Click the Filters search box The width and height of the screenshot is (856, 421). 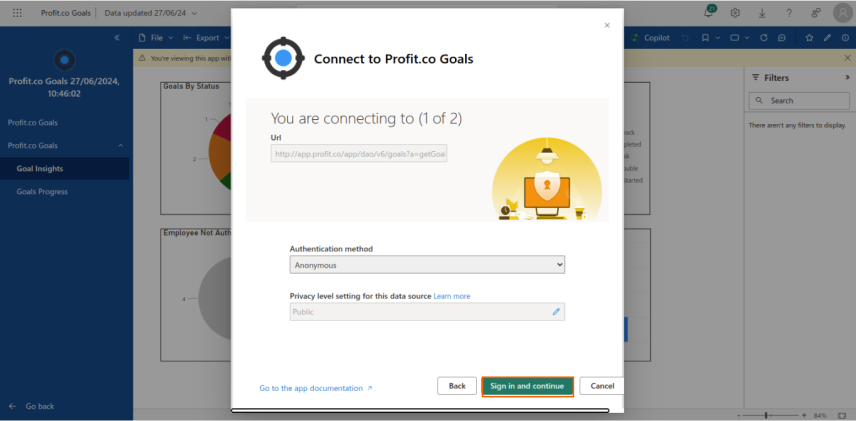click(799, 100)
